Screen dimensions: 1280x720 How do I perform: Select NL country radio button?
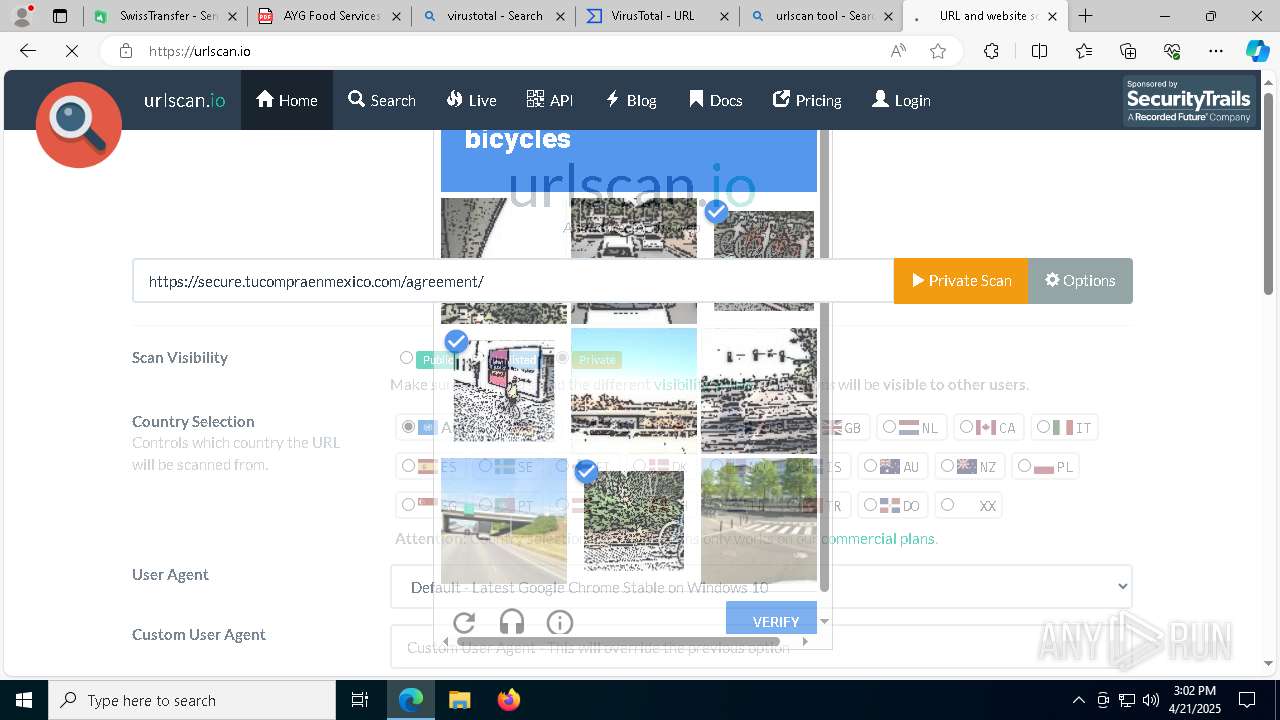point(889,427)
